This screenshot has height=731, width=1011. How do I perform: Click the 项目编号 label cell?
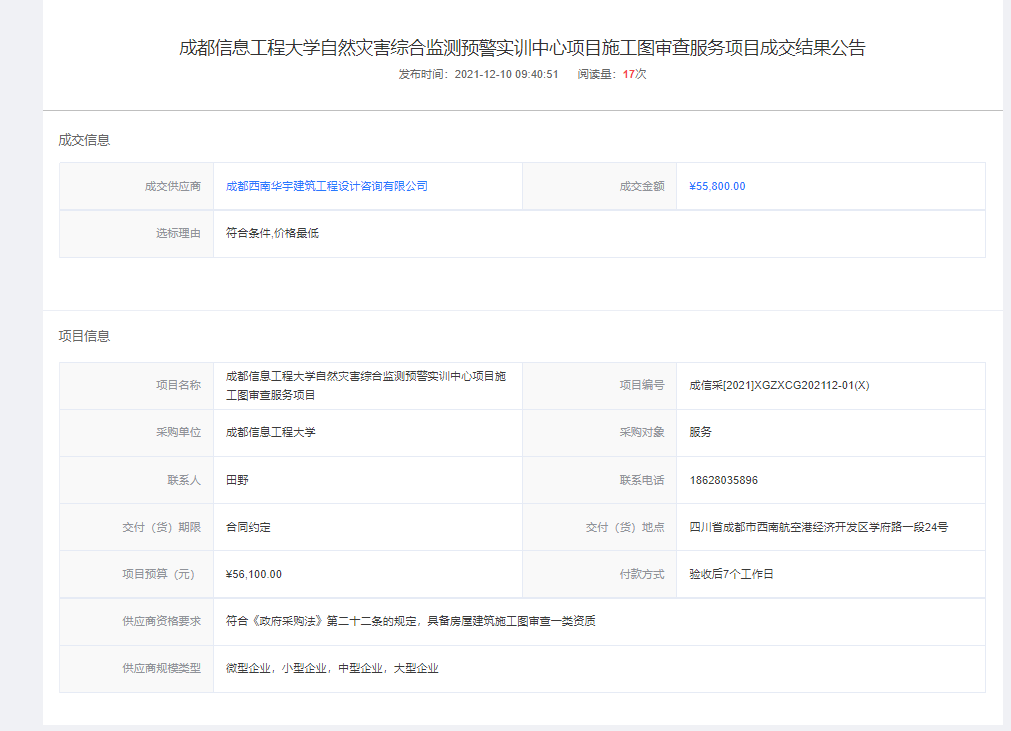[600, 385]
